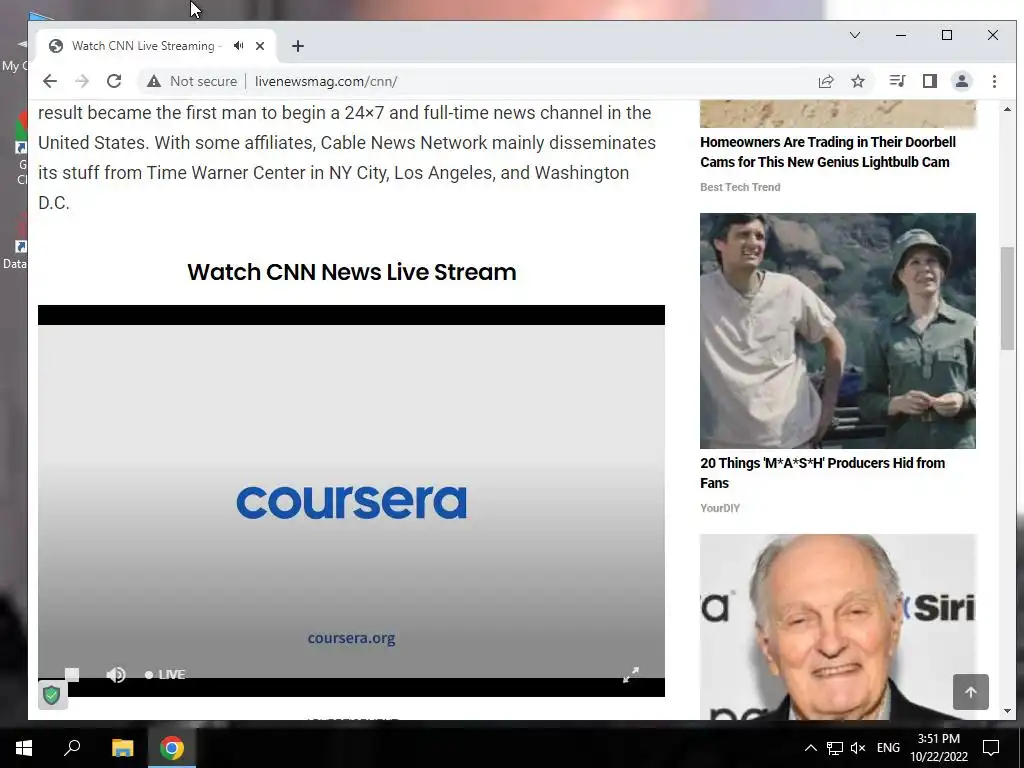Open the media controls icon in toolbar

coord(897,81)
